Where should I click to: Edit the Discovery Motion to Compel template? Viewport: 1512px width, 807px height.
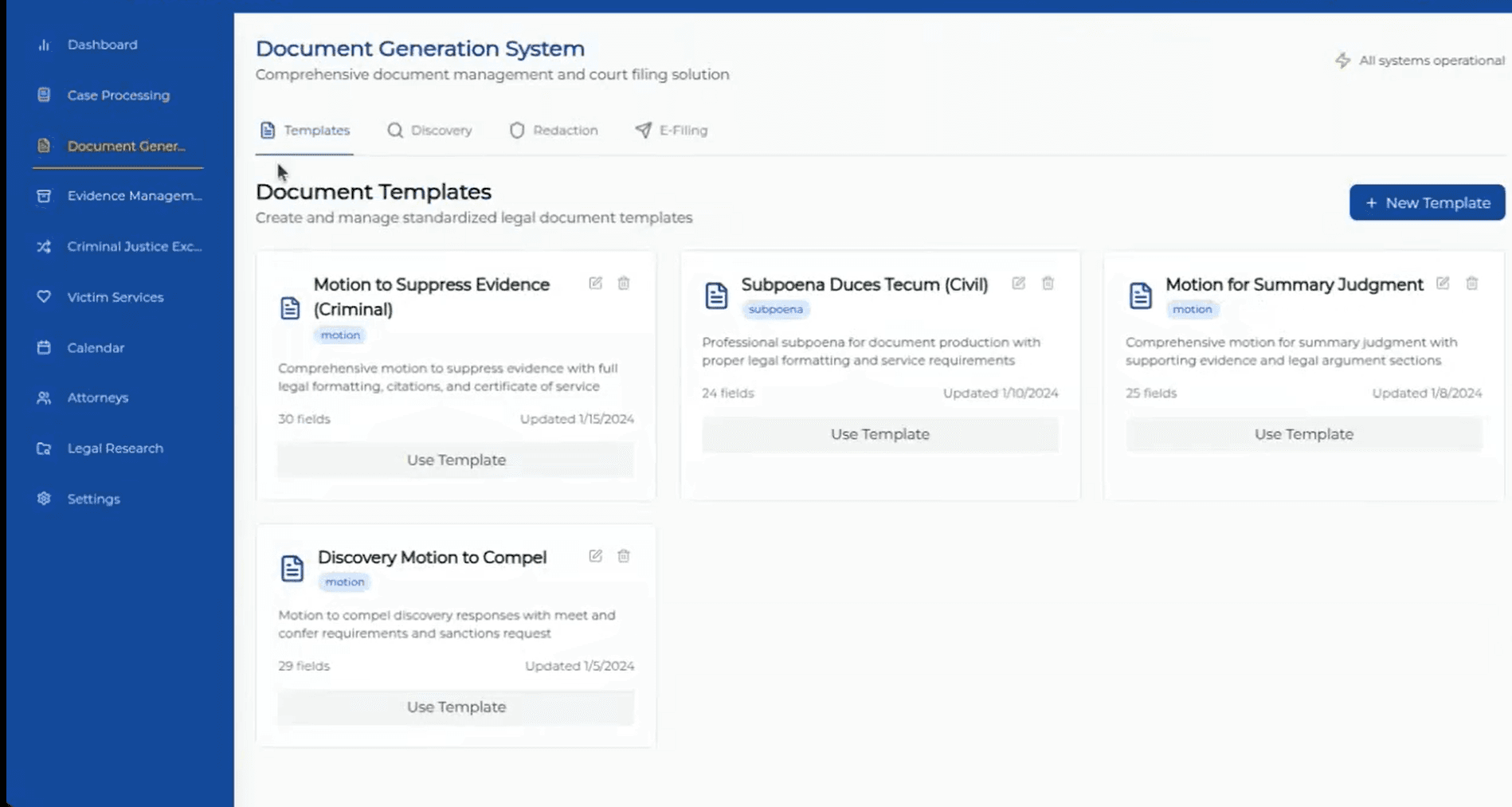pos(595,556)
